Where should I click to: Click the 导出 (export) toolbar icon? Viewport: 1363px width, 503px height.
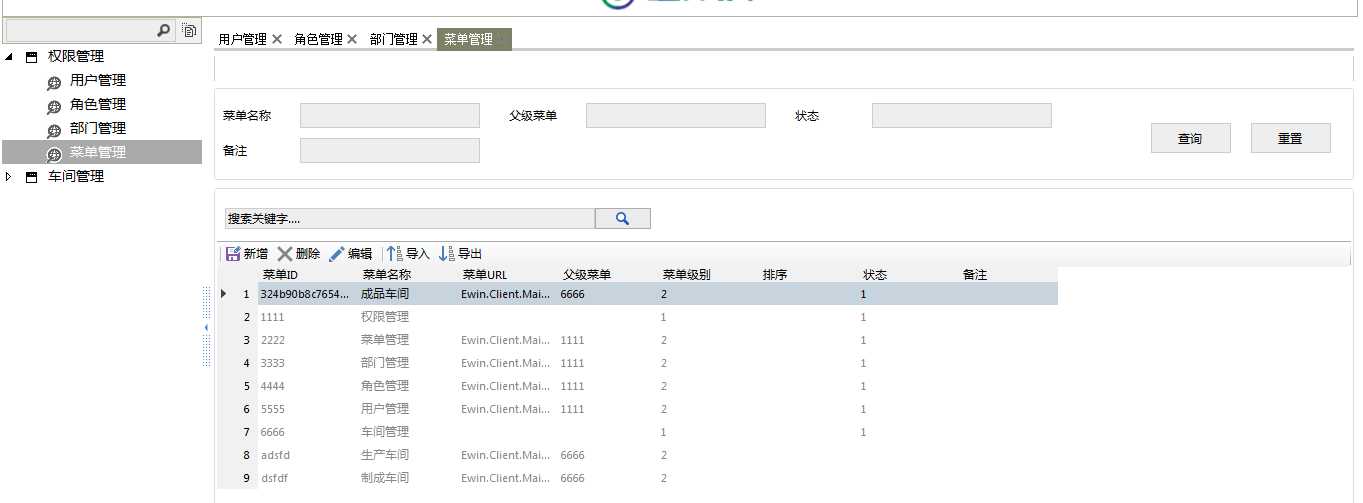(446, 254)
